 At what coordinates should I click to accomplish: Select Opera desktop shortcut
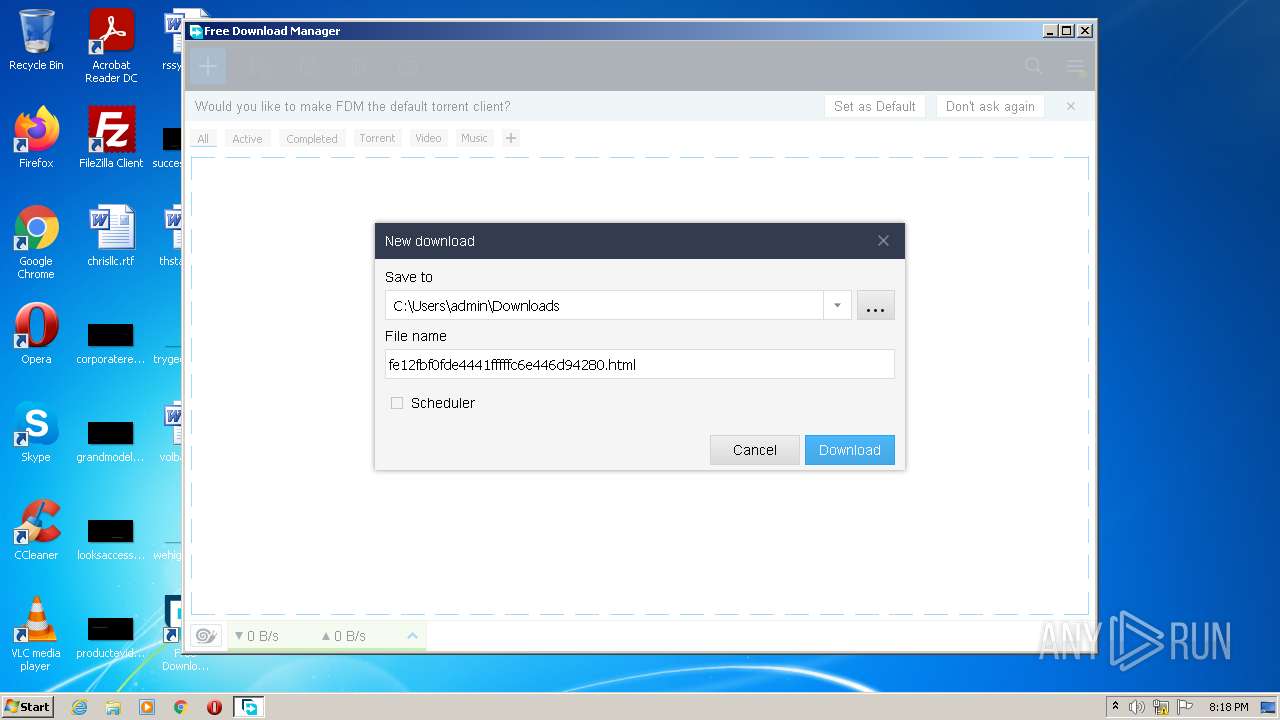(36, 333)
